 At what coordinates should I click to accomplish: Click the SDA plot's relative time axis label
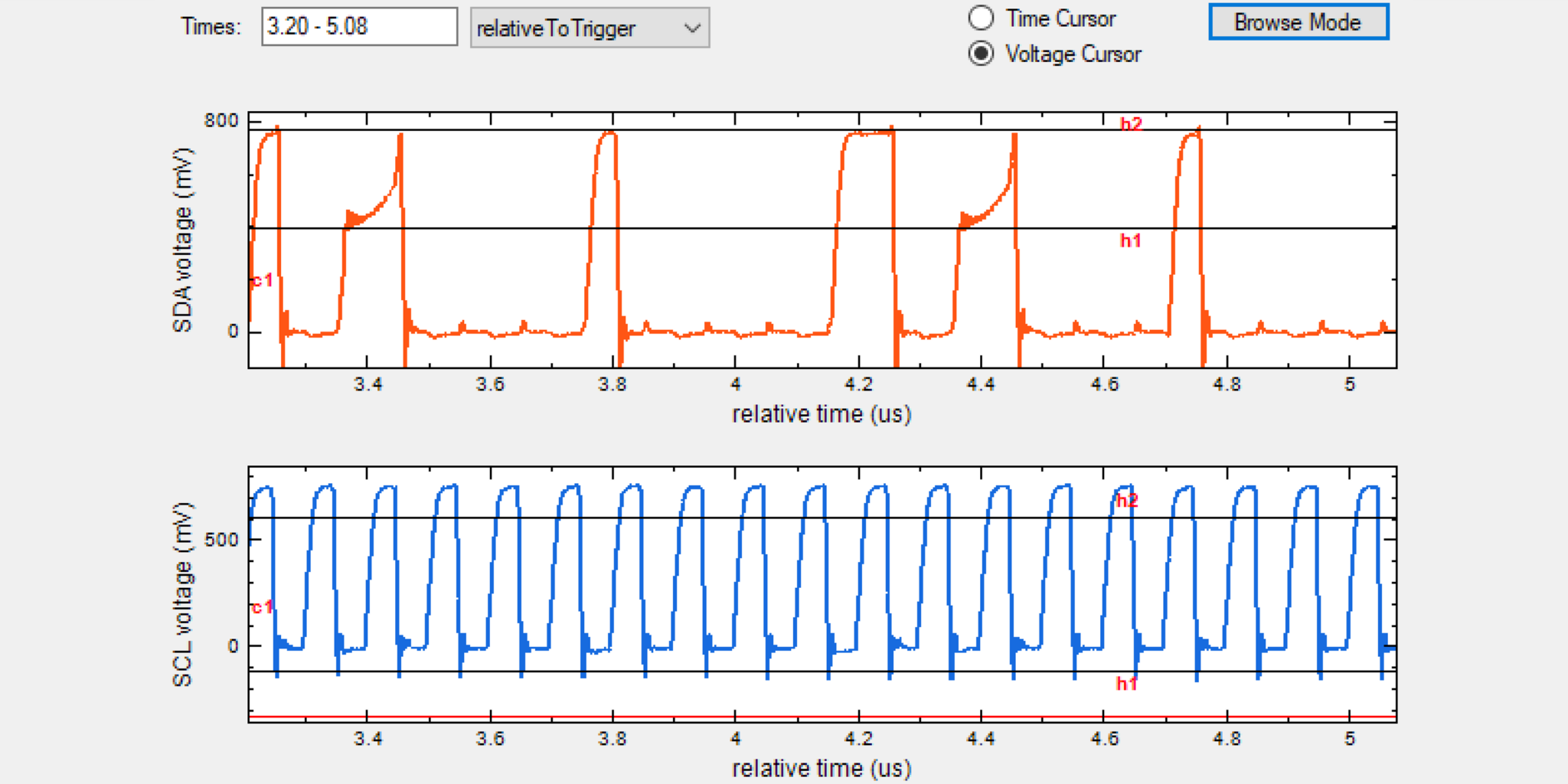click(822, 414)
